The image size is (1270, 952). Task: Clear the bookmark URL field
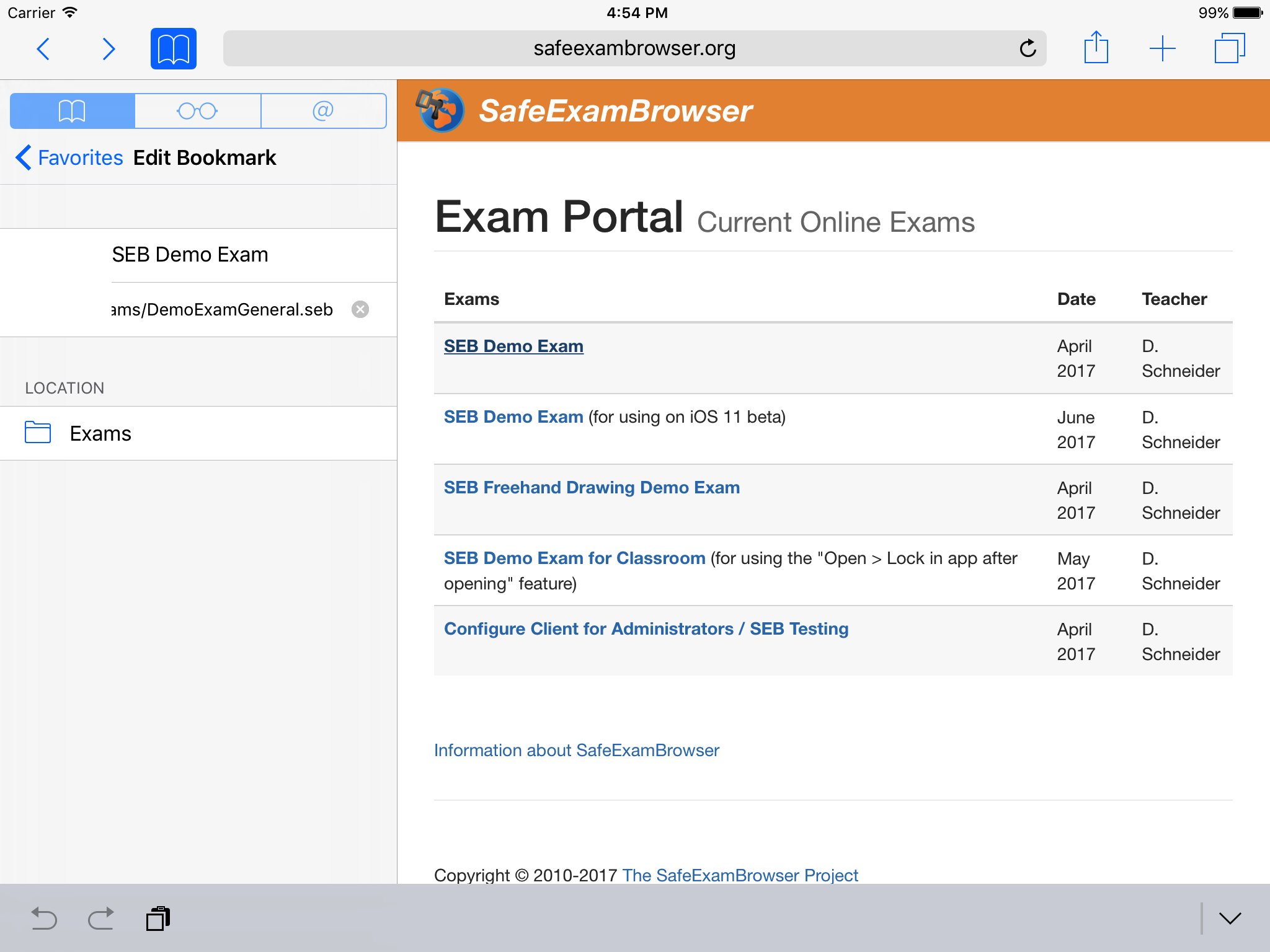coord(360,309)
